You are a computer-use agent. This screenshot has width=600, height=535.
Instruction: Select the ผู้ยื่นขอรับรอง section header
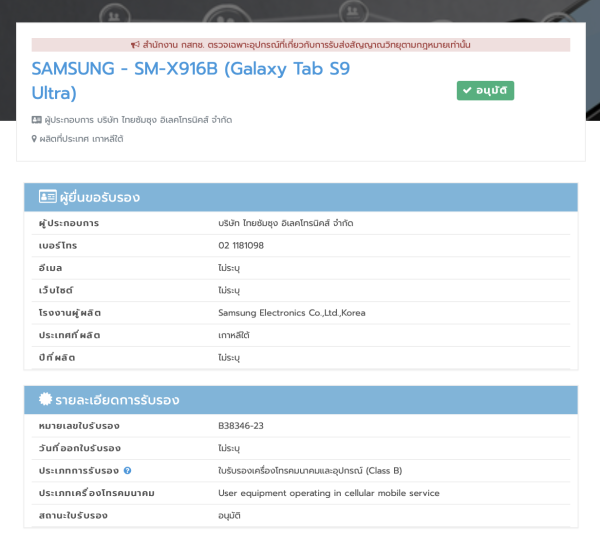point(300,197)
